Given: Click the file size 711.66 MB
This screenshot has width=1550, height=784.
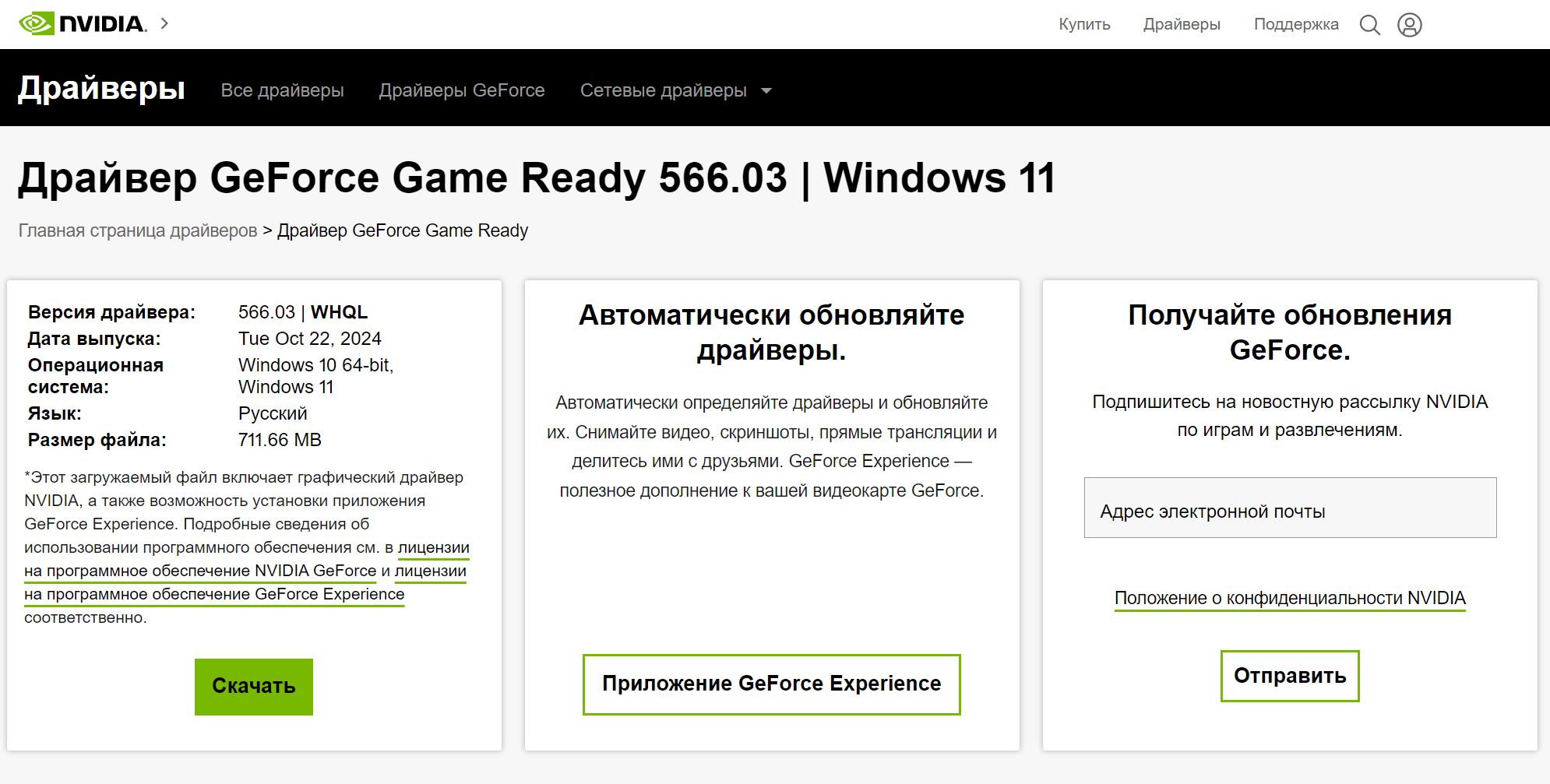Looking at the screenshot, I should [x=280, y=440].
